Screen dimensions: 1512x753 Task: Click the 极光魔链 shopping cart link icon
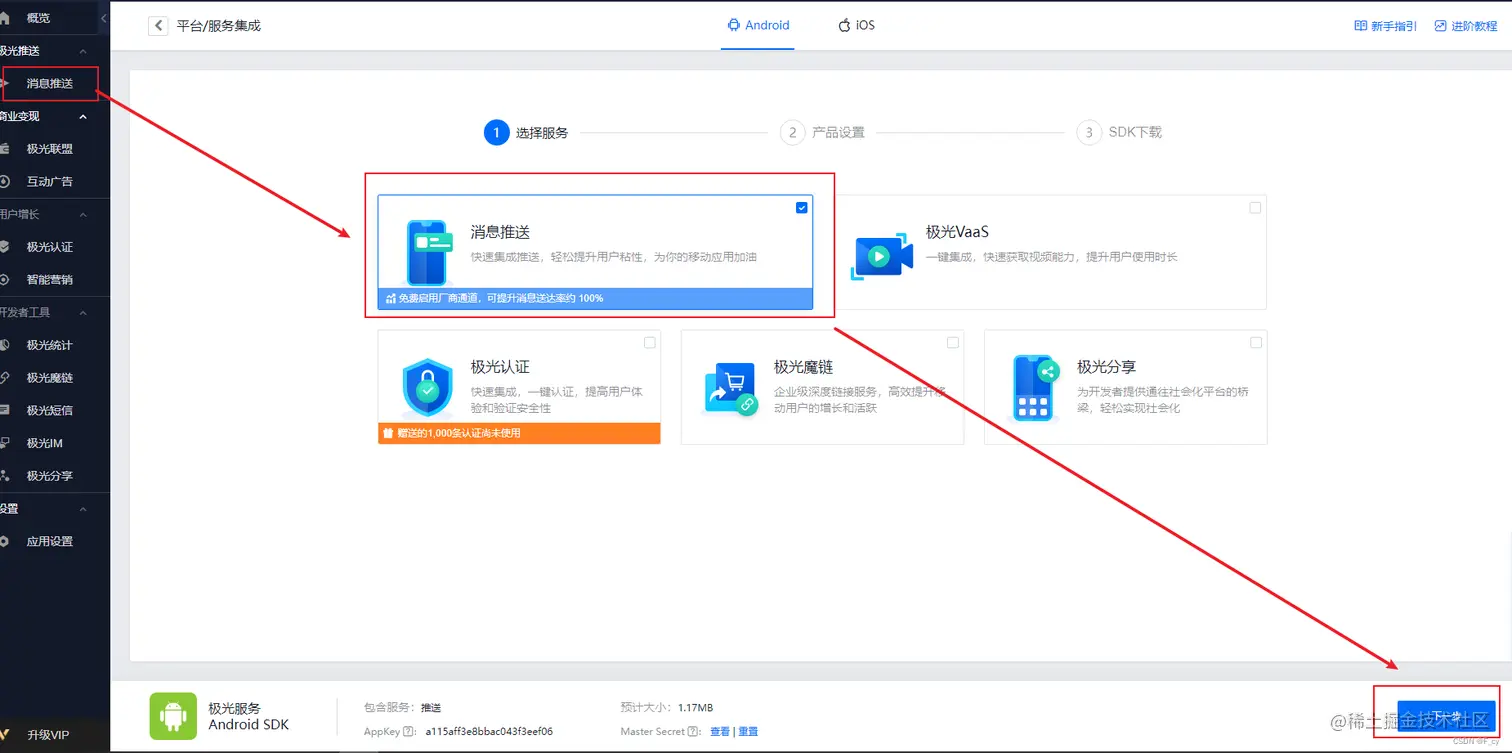(x=731, y=388)
